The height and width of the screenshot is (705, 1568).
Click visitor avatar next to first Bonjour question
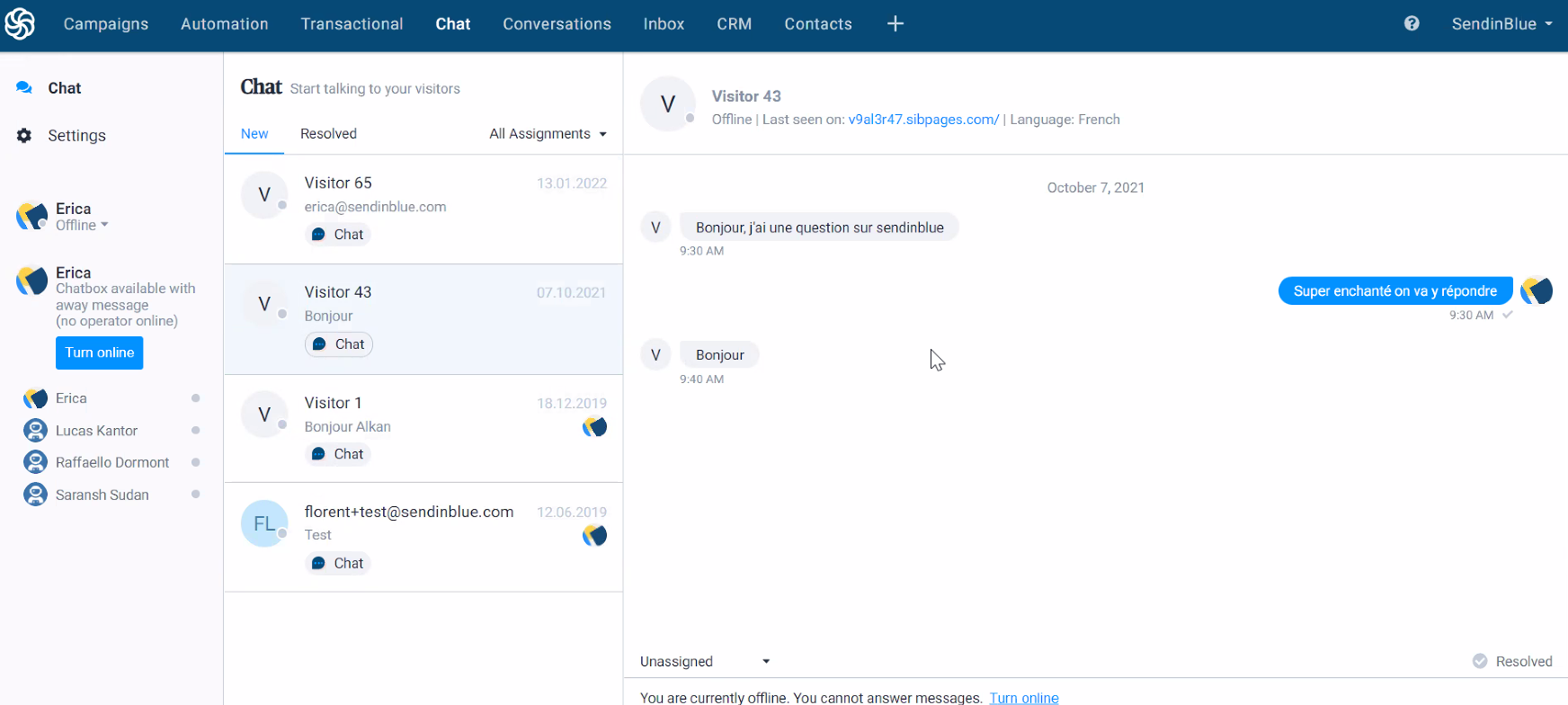(x=655, y=228)
